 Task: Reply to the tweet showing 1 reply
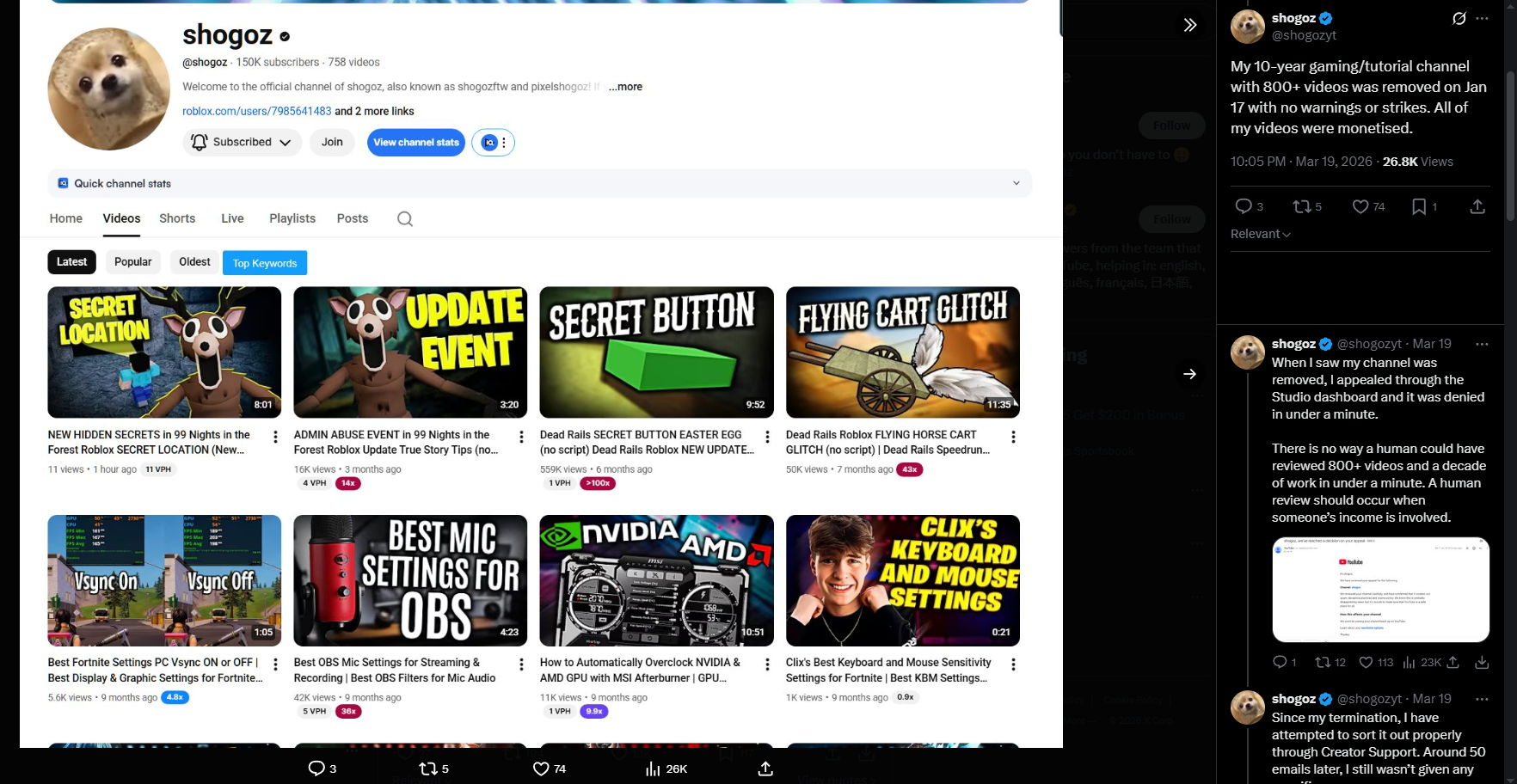(1280, 662)
